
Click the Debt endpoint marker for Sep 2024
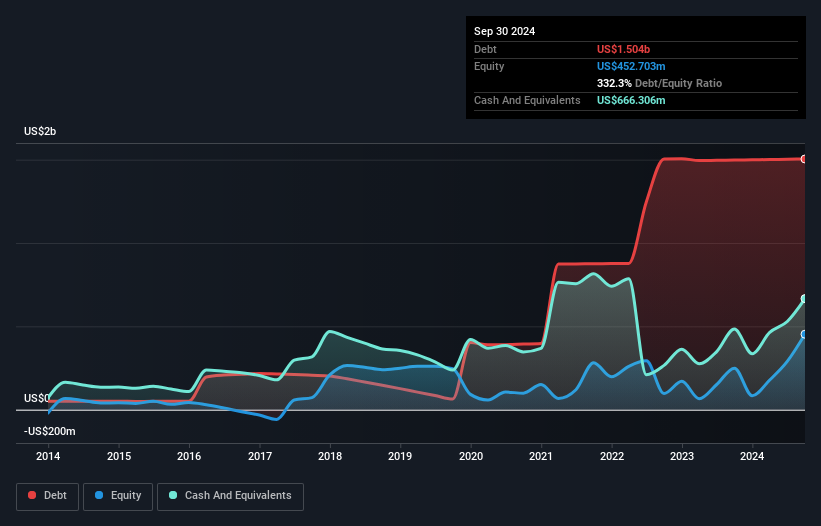804,159
